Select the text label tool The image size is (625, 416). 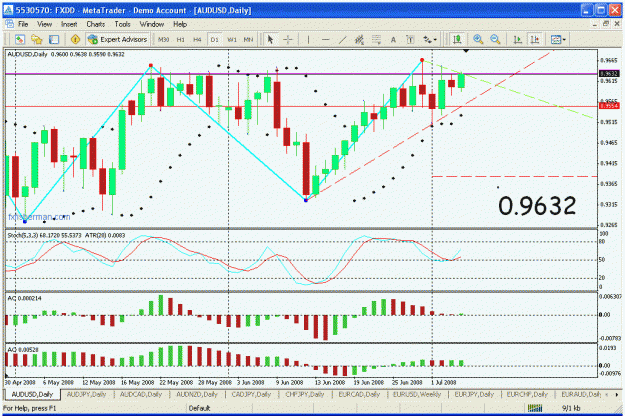coord(410,39)
